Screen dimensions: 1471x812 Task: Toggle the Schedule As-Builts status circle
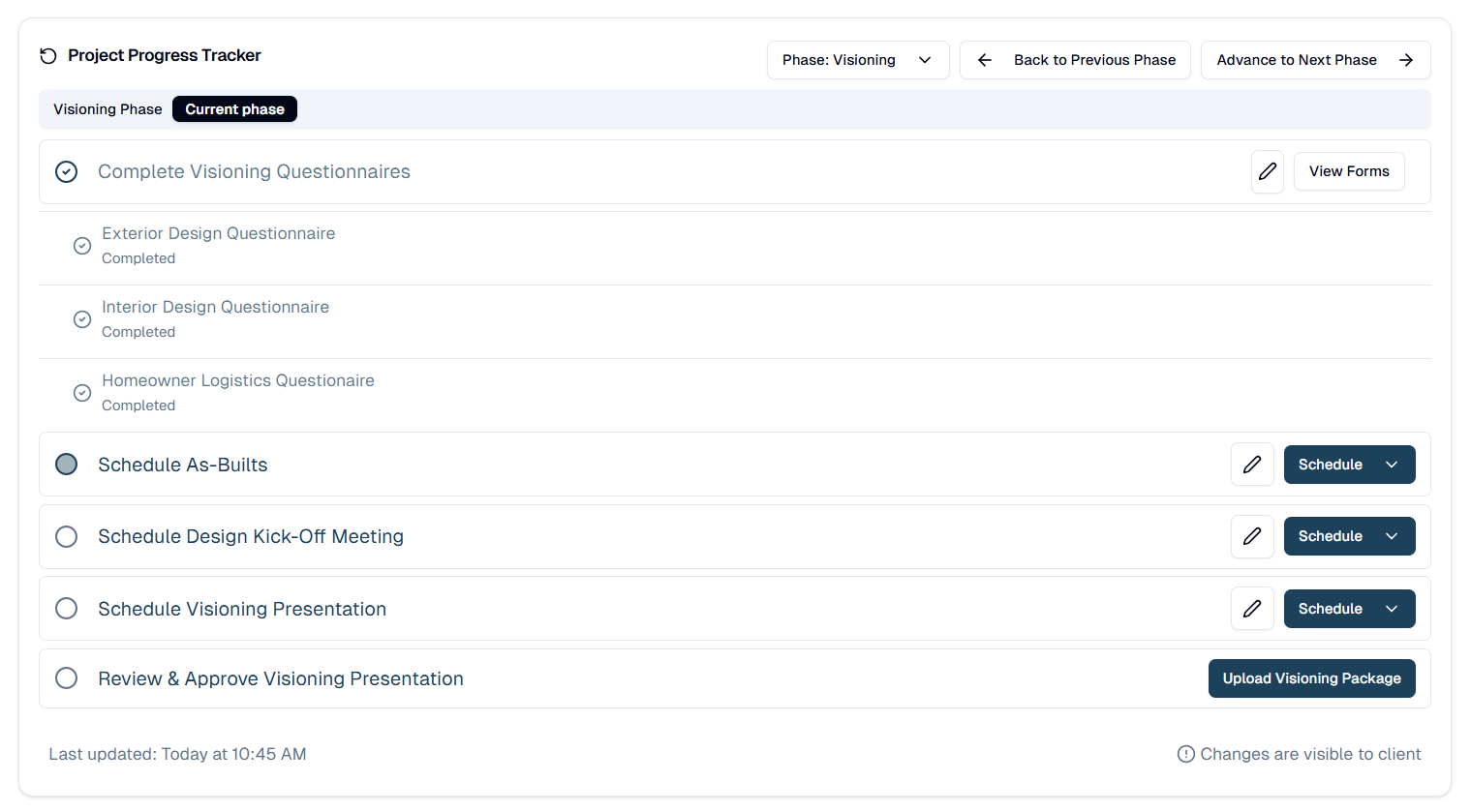click(66, 465)
